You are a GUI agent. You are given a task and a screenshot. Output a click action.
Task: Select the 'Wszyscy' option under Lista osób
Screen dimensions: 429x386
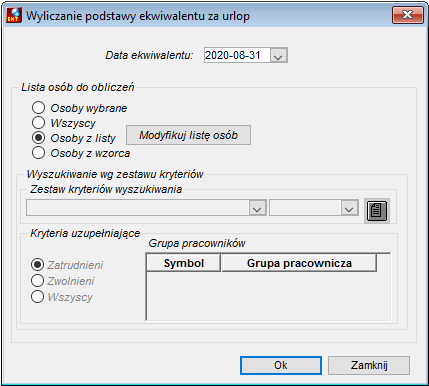pos(38,123)
